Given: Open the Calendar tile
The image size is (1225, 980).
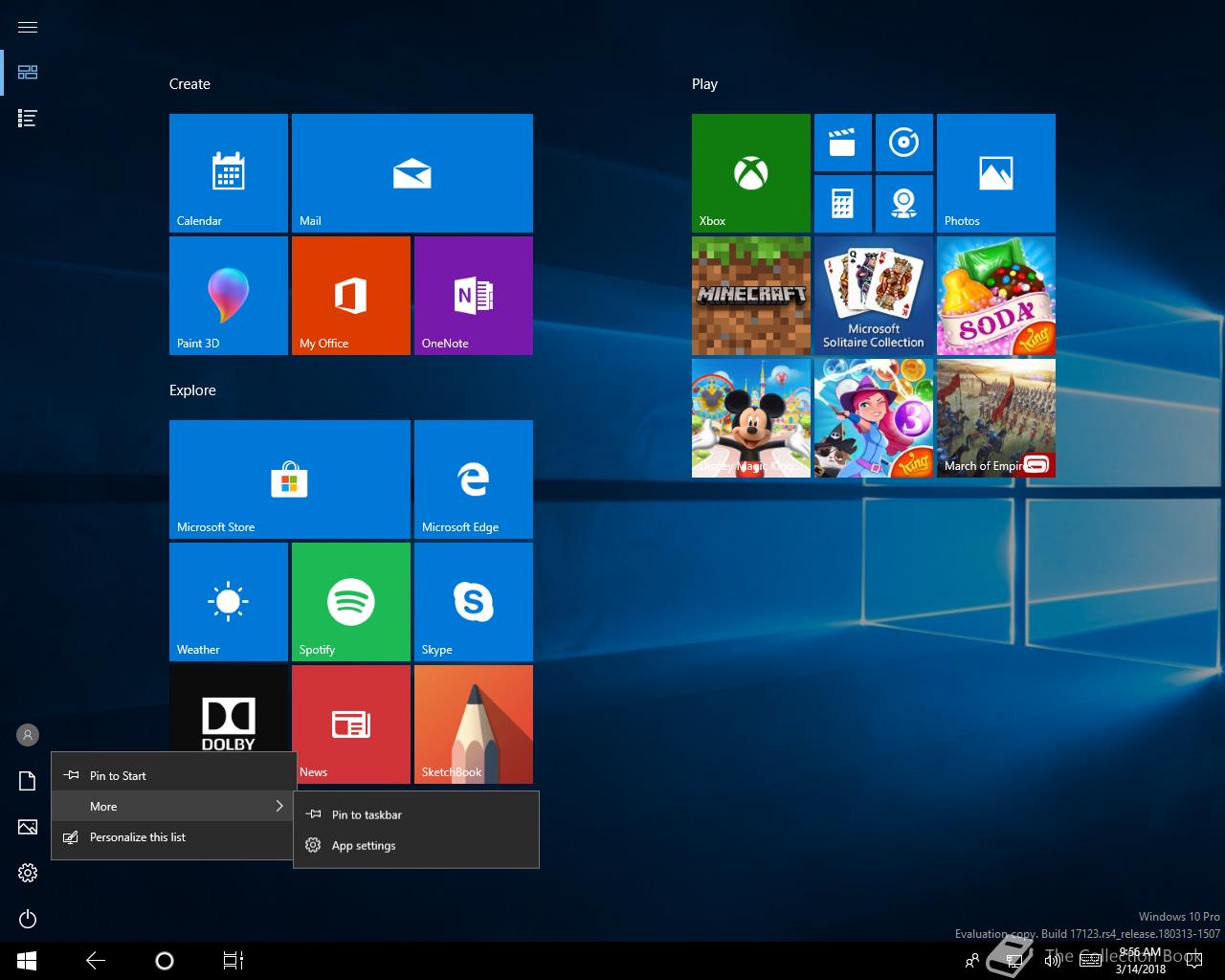Looking at the screenshot, I should click(229, 173).
